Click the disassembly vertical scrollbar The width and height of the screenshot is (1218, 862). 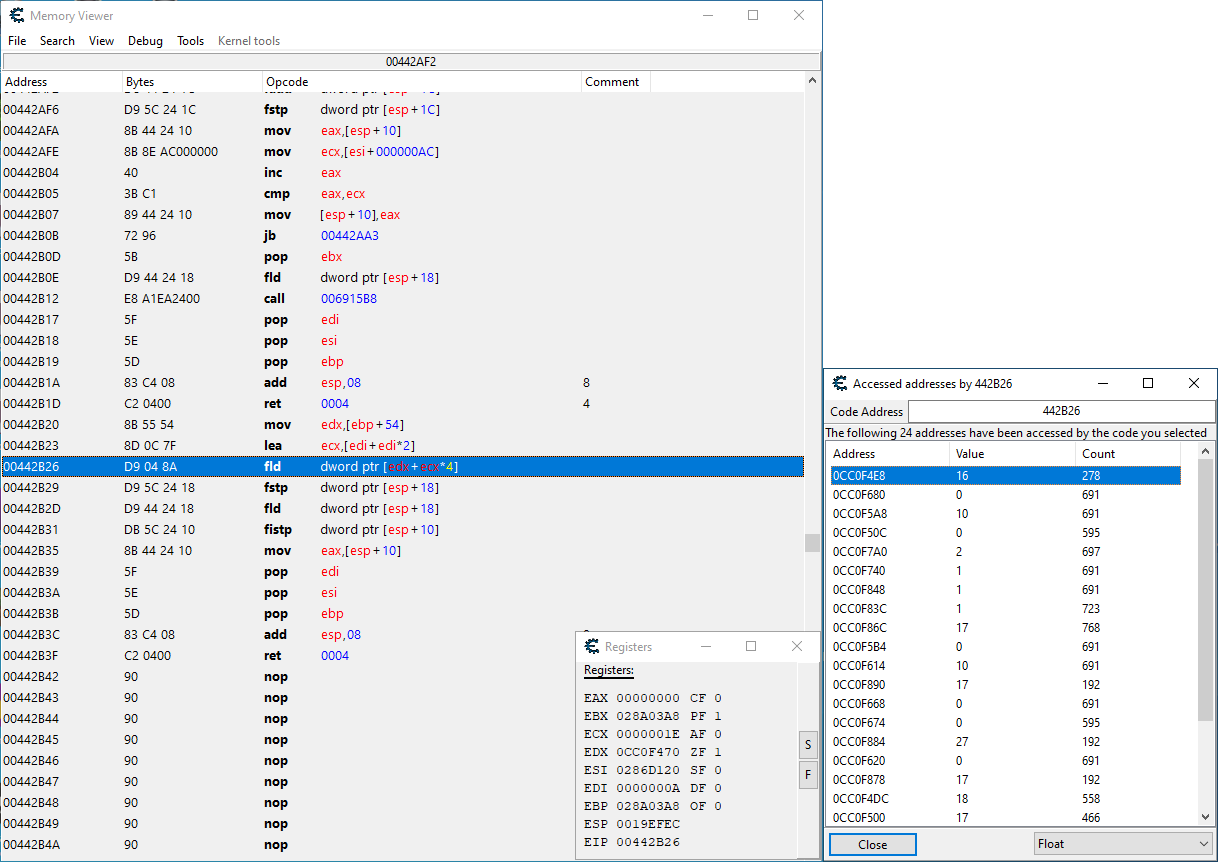click(812, 542)
